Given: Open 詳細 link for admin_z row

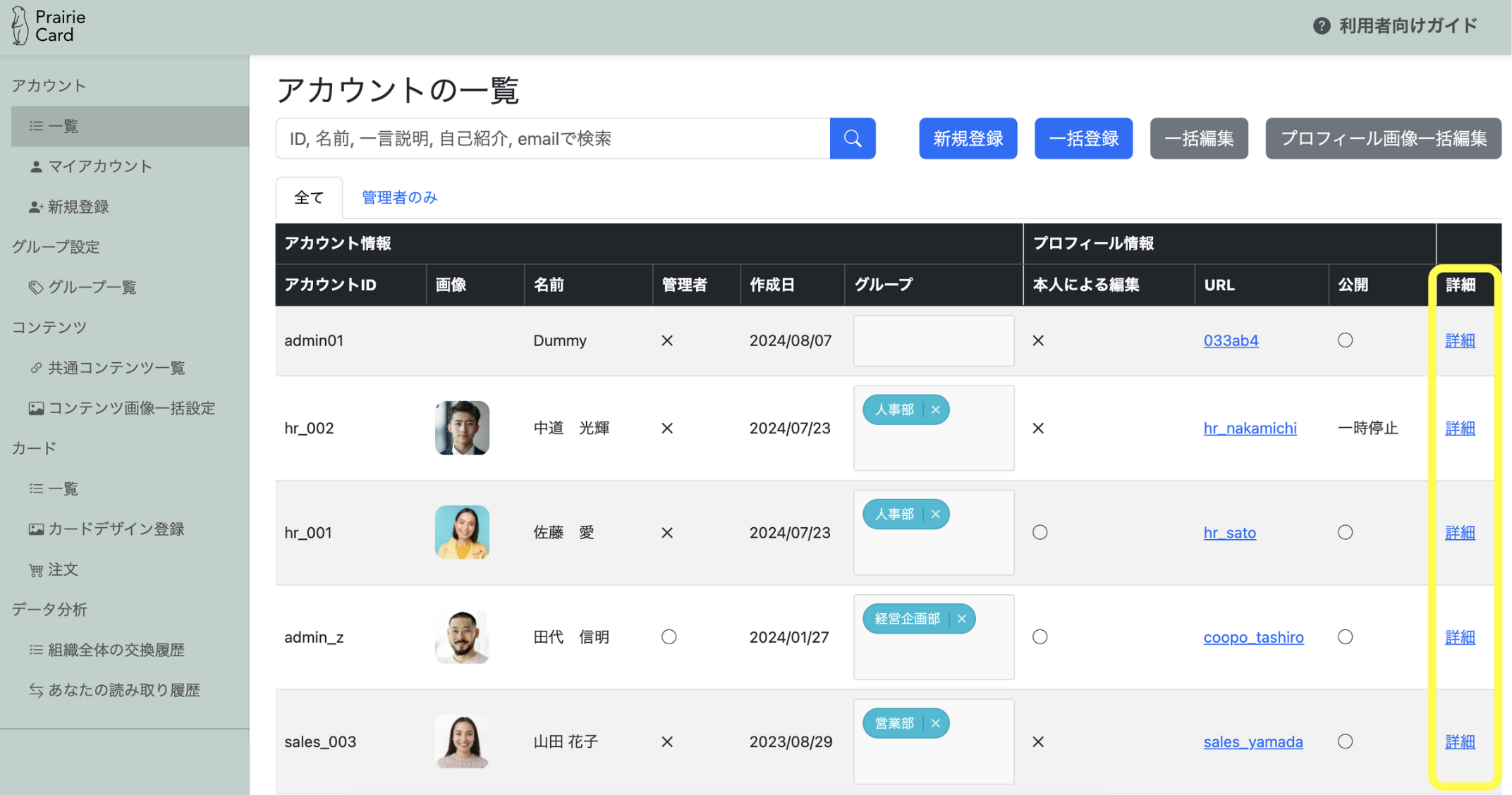Looking at the screenshot, I should pyautogui.click(x=1459, y=637).
